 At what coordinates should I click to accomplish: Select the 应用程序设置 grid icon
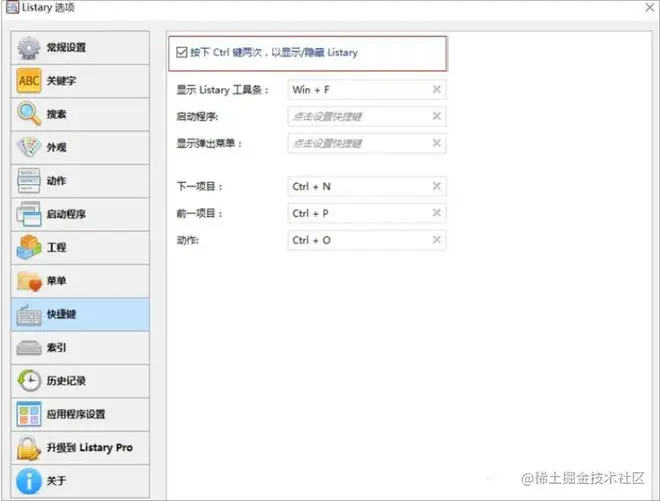pos(29,414)
